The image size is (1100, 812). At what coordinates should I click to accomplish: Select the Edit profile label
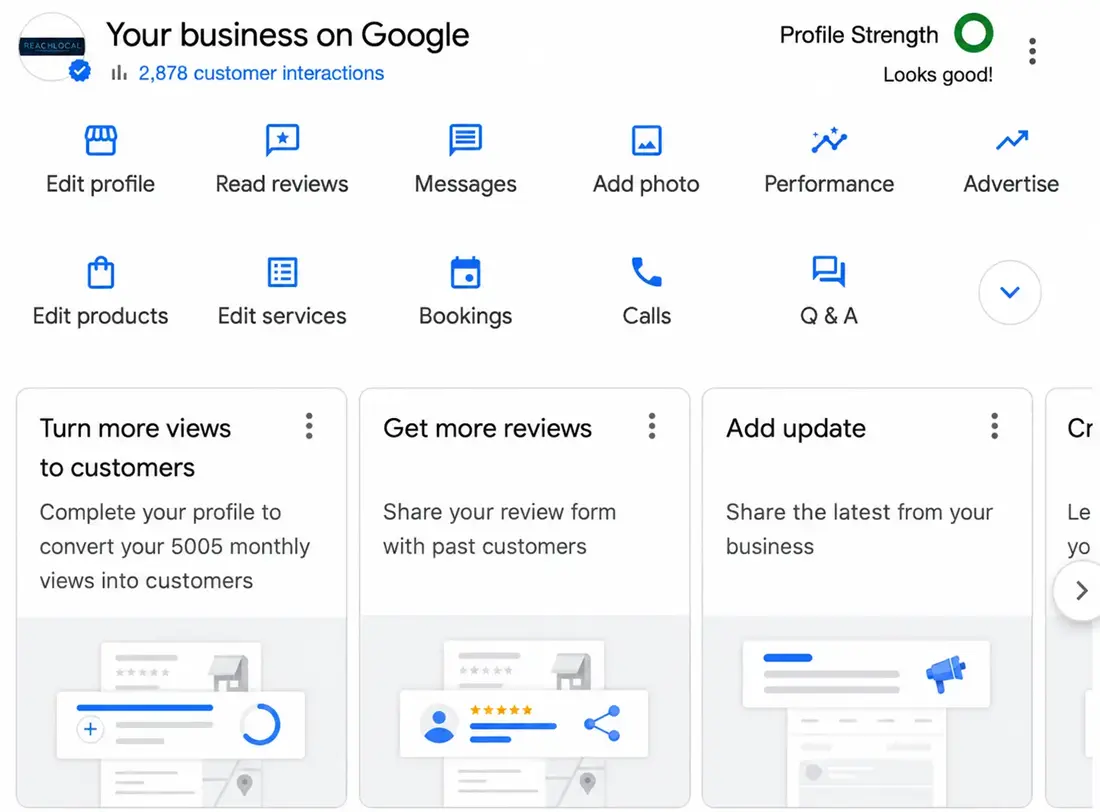[x=100, y=184]
